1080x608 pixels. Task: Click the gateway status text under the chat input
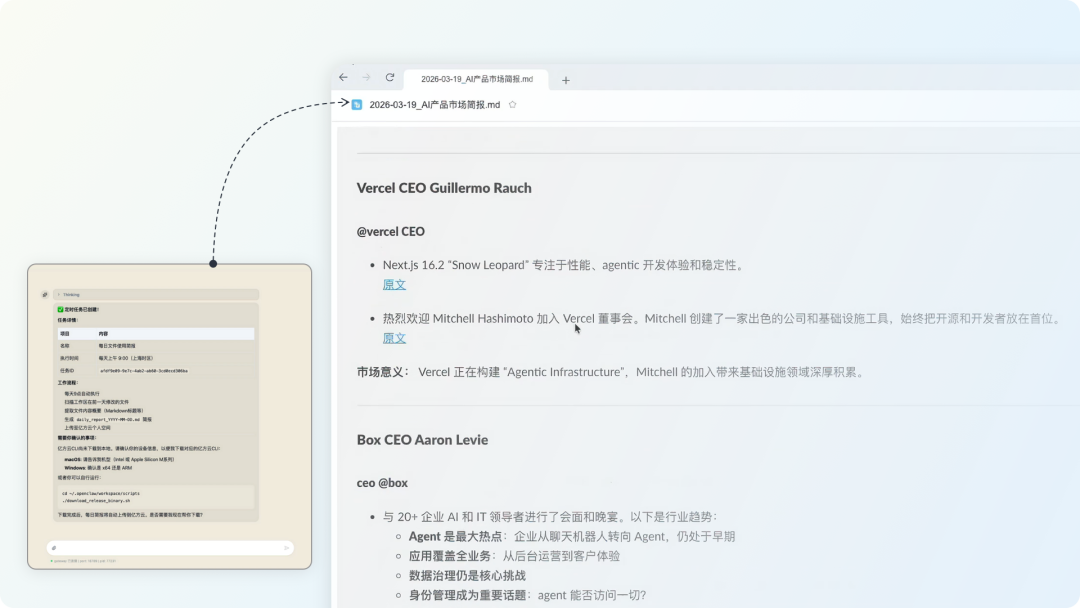click(x=83, y=561)
